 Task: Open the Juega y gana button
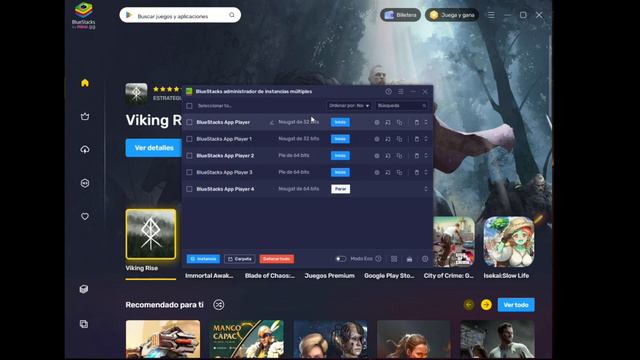tap(452, 15)
